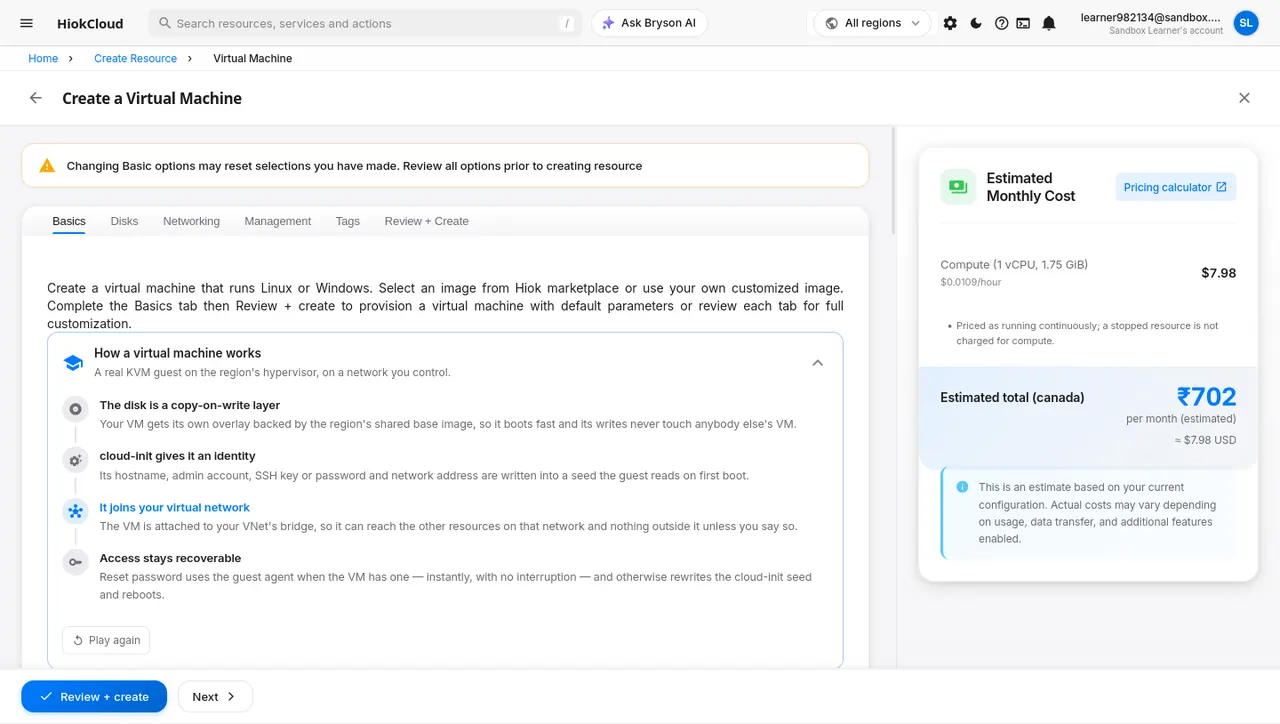Click the learner982134@sandbox account name

(x=1151, y=17)
